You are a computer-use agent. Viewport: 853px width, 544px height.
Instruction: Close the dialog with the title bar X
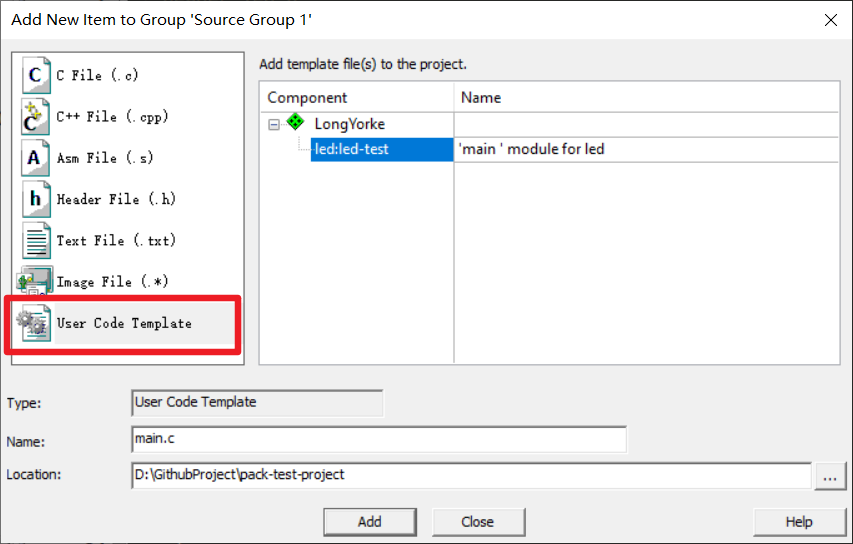point(830,19)
